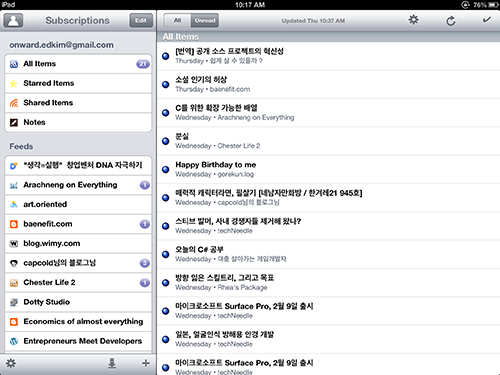Image resolution: width=500 pixels, height=375 pixels.
Task: Click the baenefit.com blogger icon
Action: [14, 224]
